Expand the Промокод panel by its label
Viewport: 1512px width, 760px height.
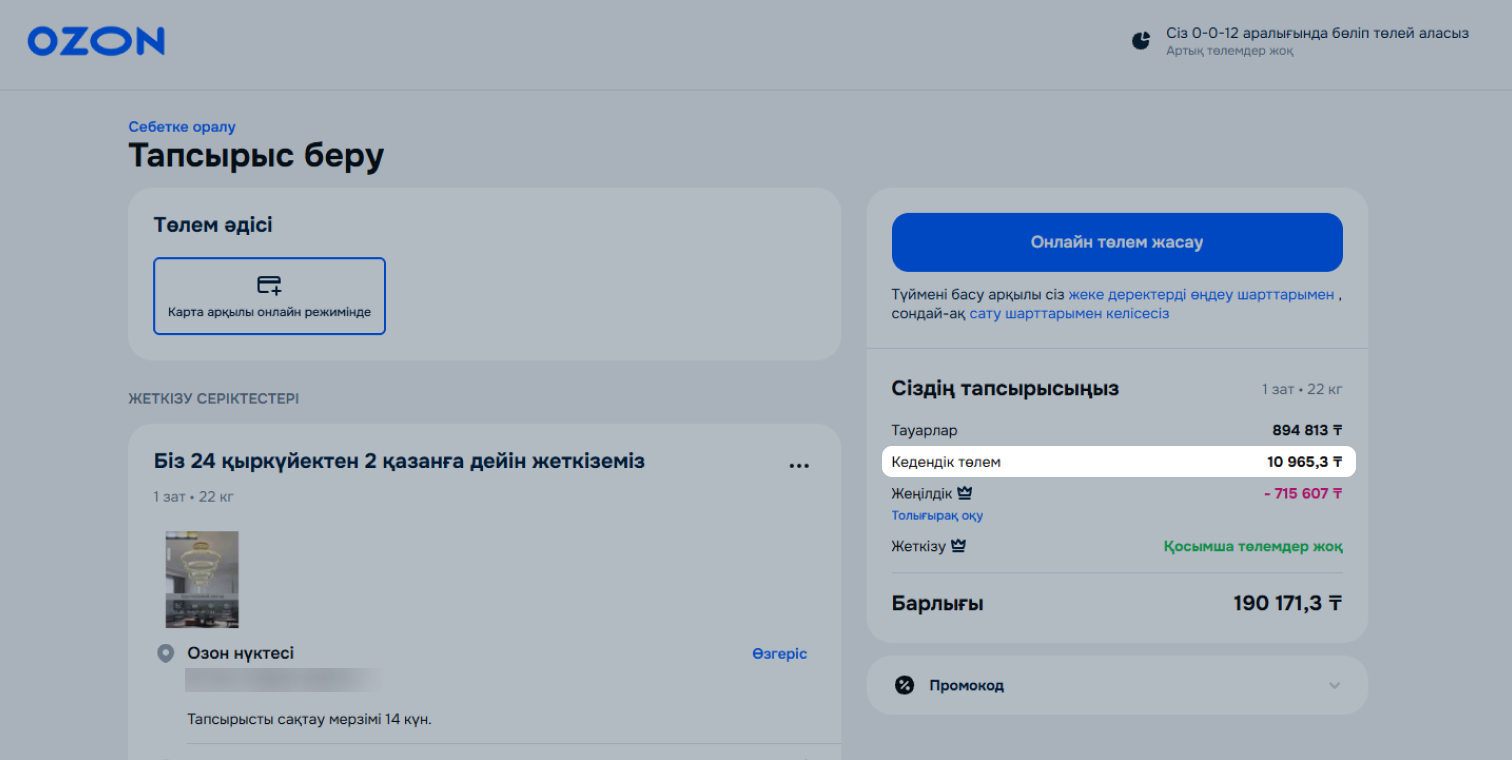(966, 686)
